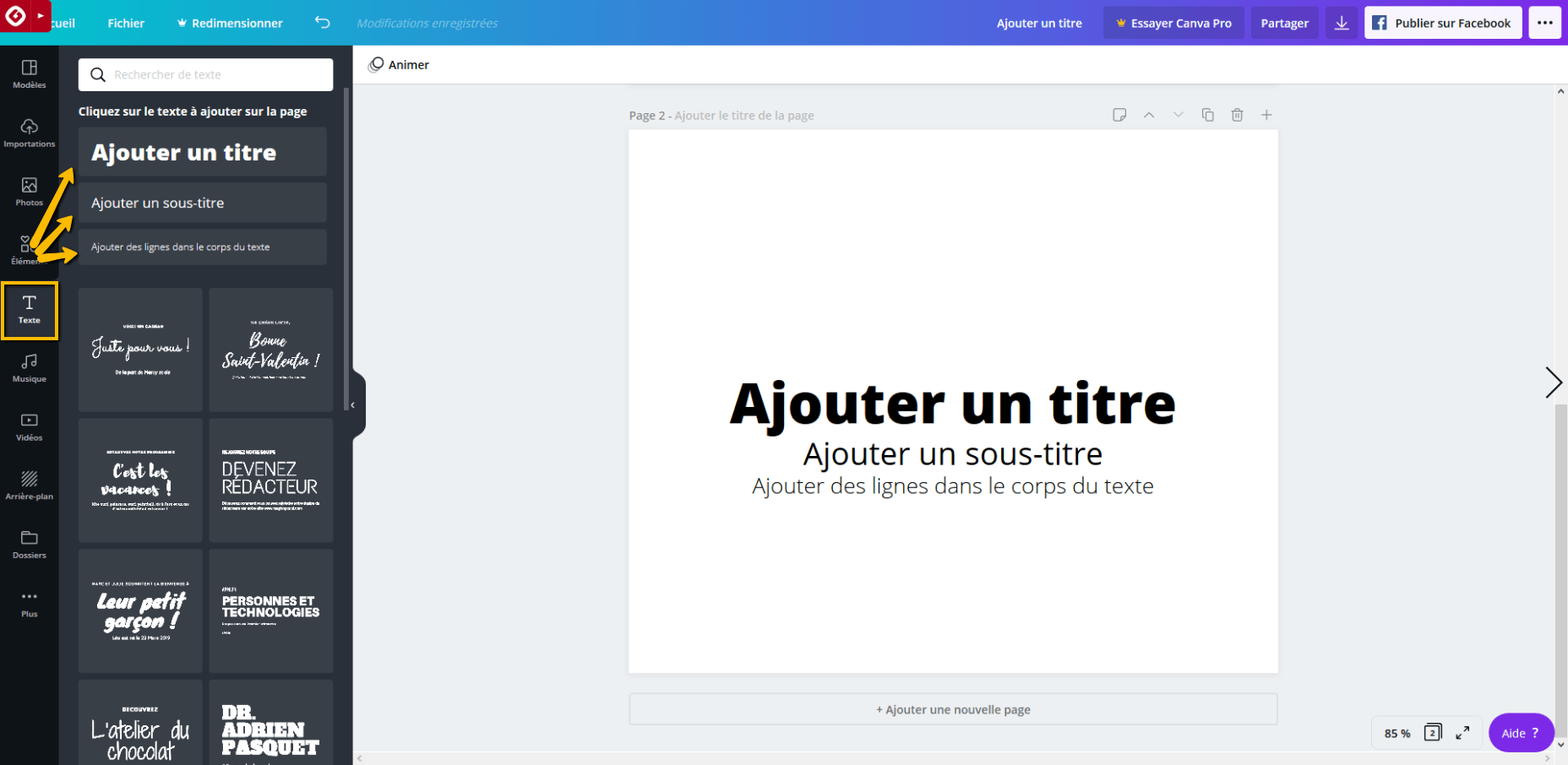Click the design title Ajouter un titre
This screenshot has height=765, width=1568.
coord(1039,23)
